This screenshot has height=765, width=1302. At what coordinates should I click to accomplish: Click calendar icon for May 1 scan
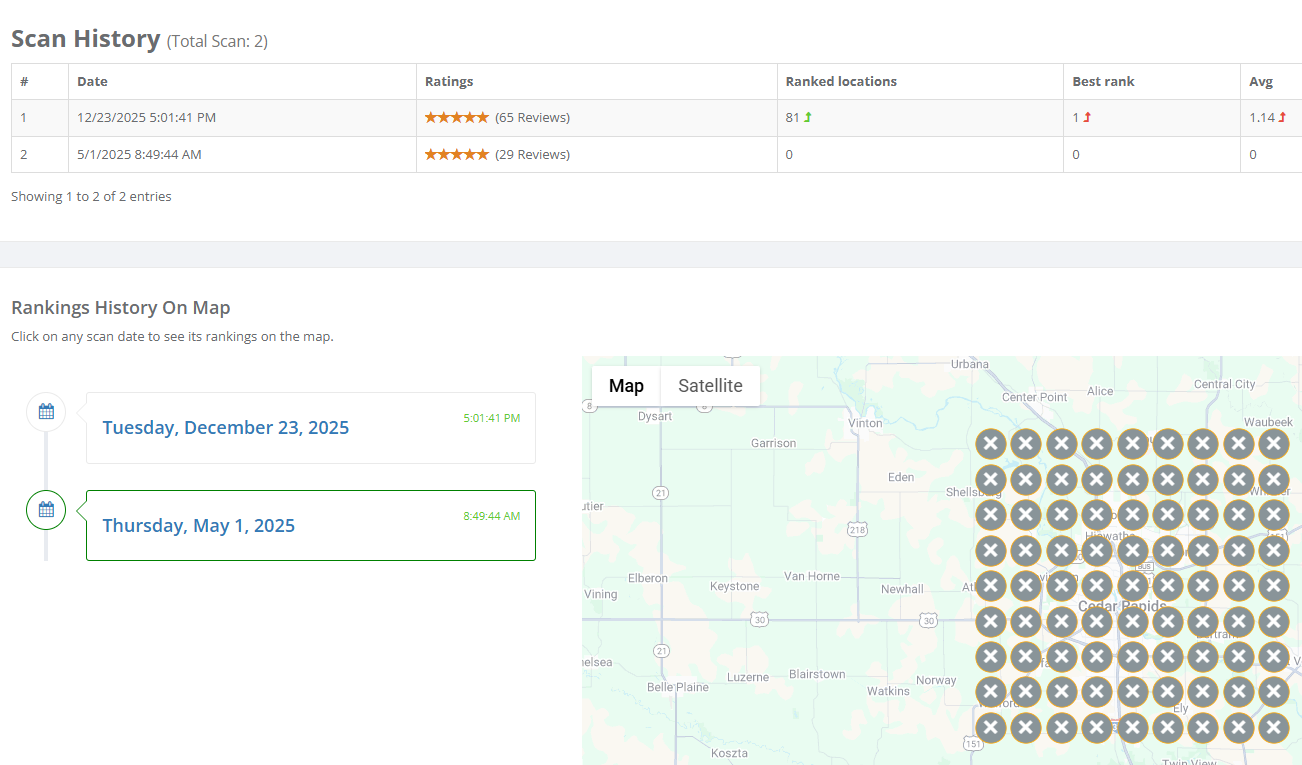point(46,510)
